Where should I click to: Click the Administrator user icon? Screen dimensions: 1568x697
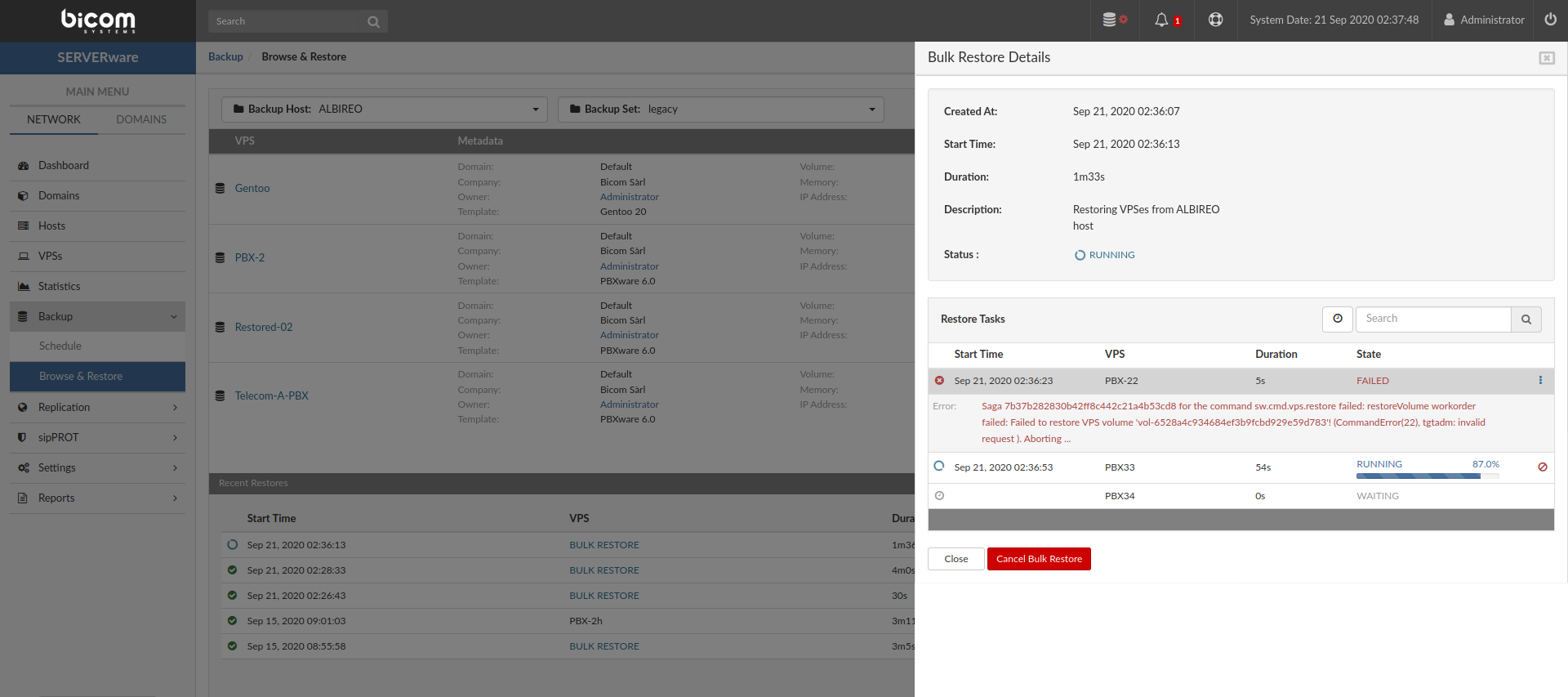(1449, 20)
